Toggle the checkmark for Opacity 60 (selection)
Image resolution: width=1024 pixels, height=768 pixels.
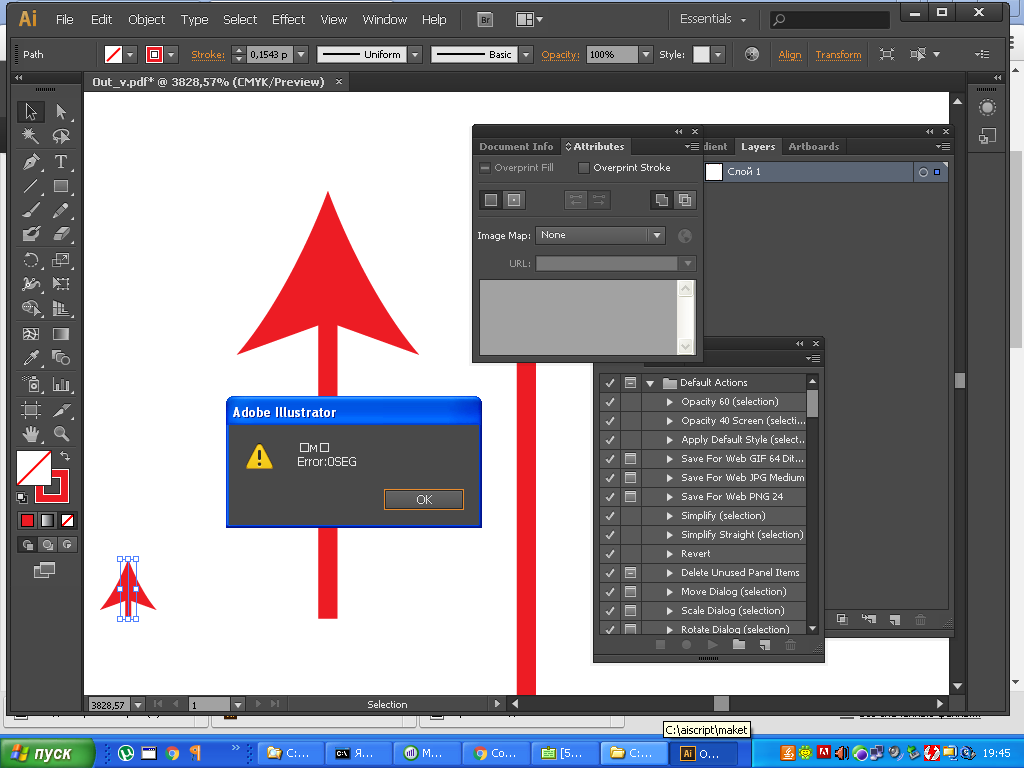(x=610, y=402)
